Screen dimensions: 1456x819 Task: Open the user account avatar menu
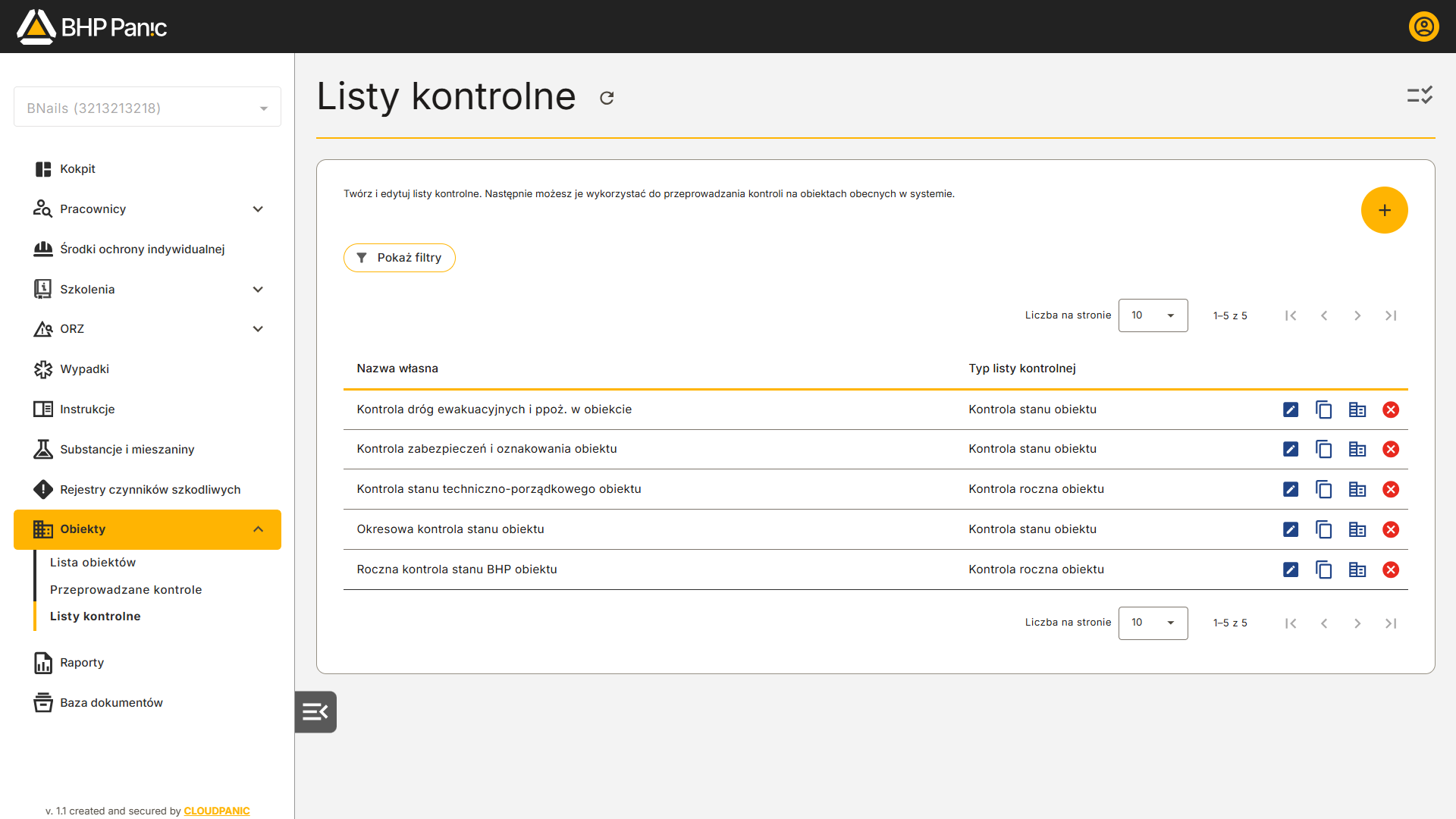point(1423,27)
